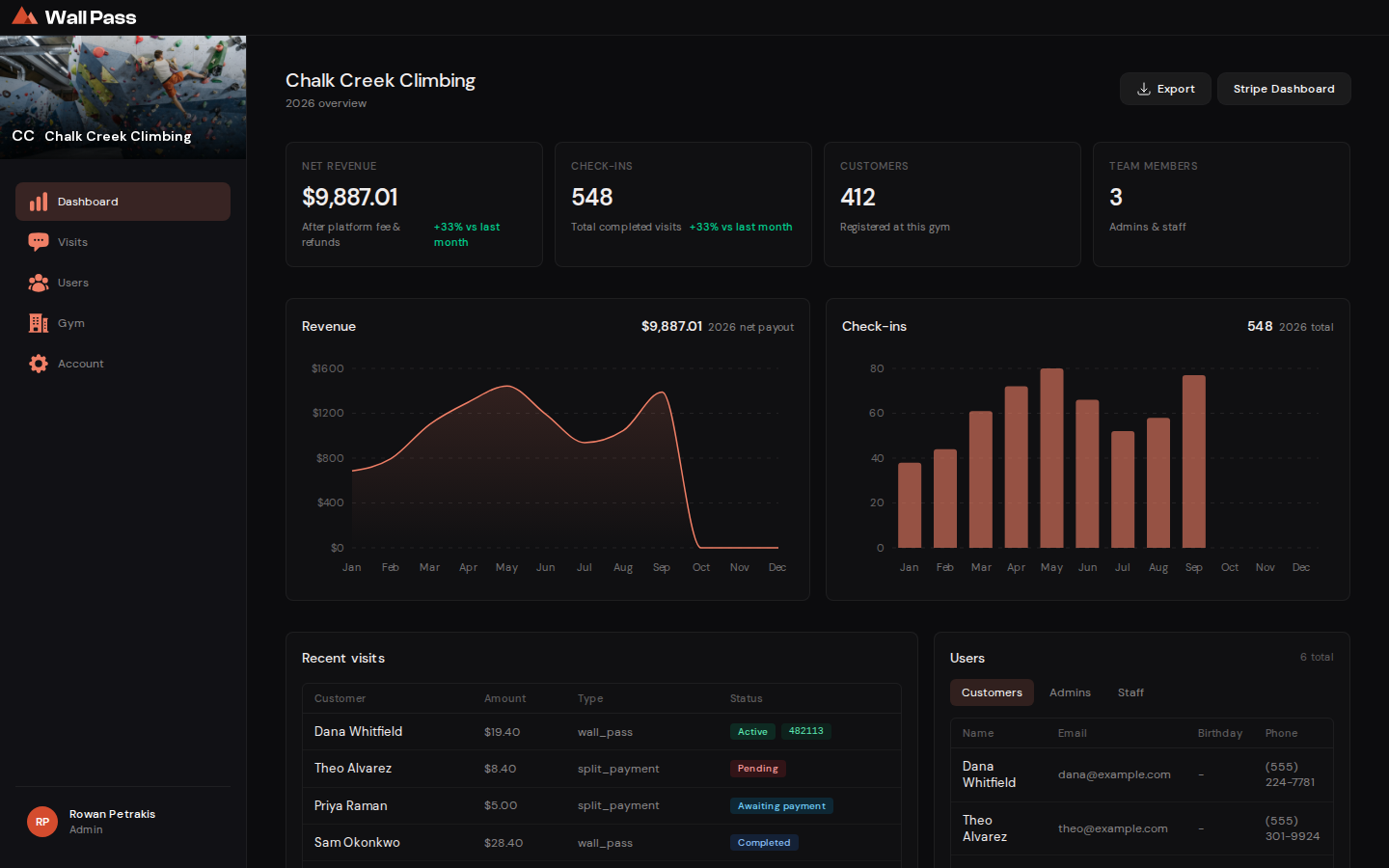The height and width of the screenshot is (868, 1389).
Task: Click the Pending status badge
Action: click(758, 769)
